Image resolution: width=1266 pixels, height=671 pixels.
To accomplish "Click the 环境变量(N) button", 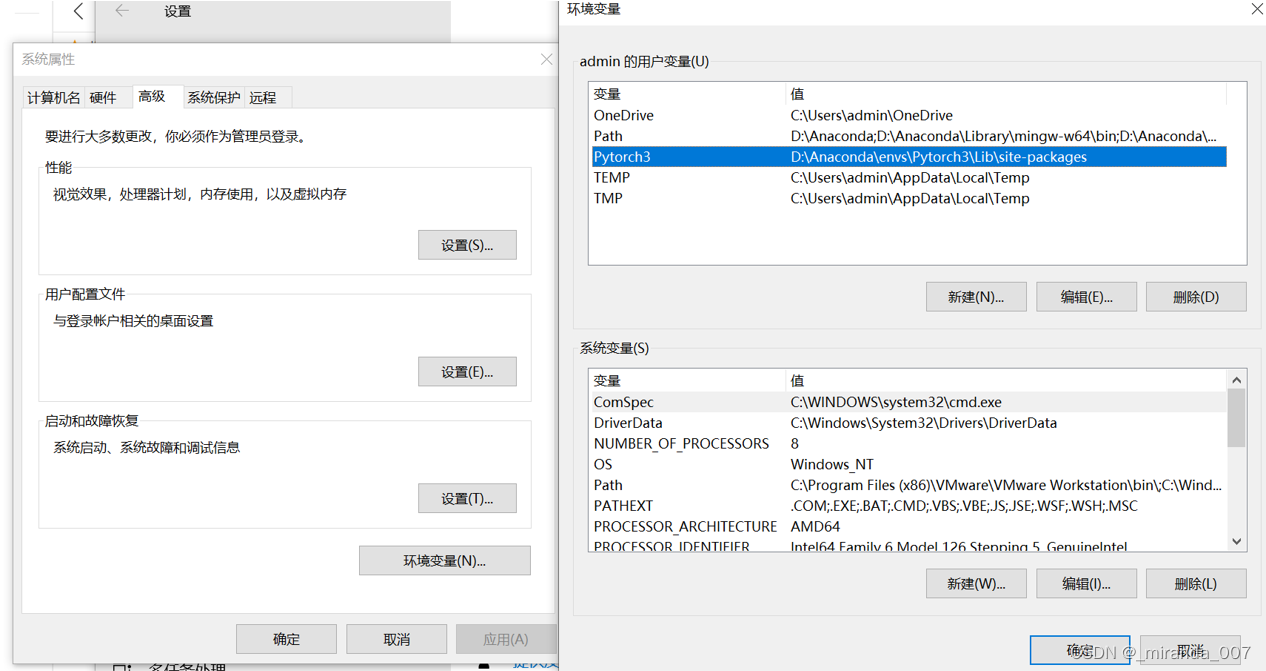I will pyautogui.click(x=444, y=560).
